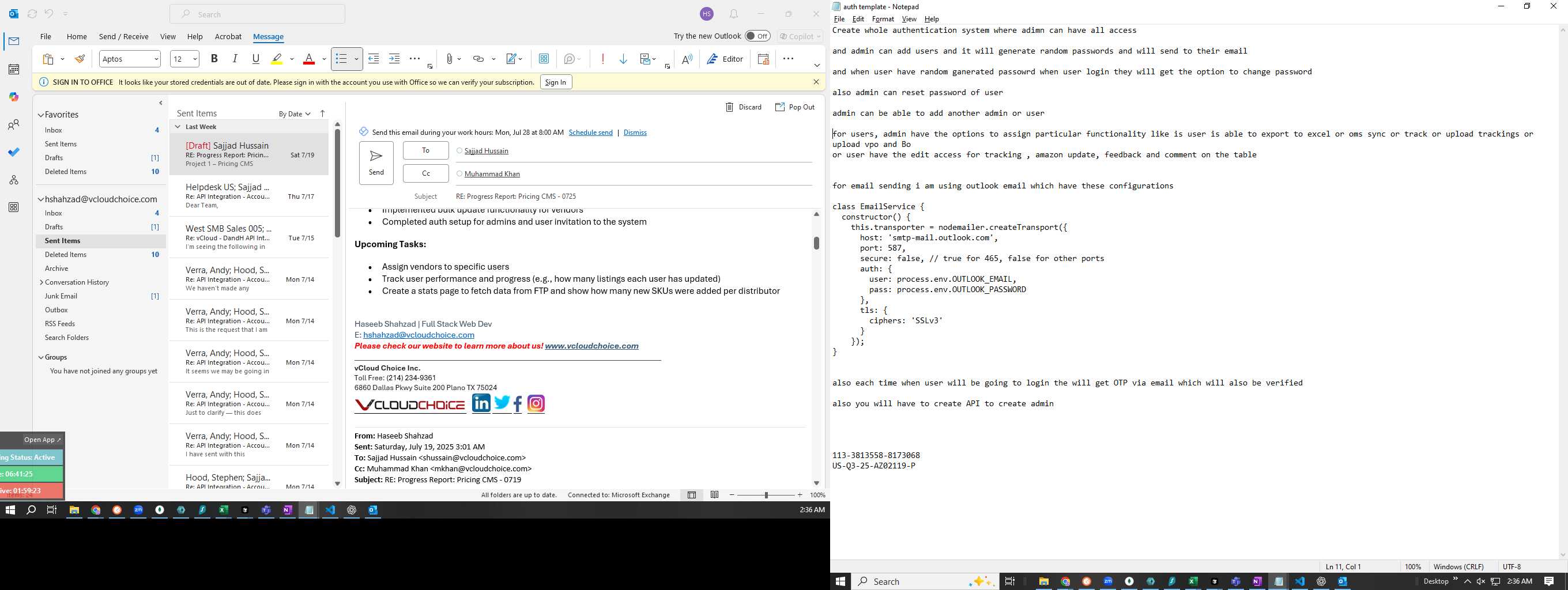The width and height of the screenshot is (1568, 590).
Task: Click the Read Aloud icon
Action: click(687, 59)
